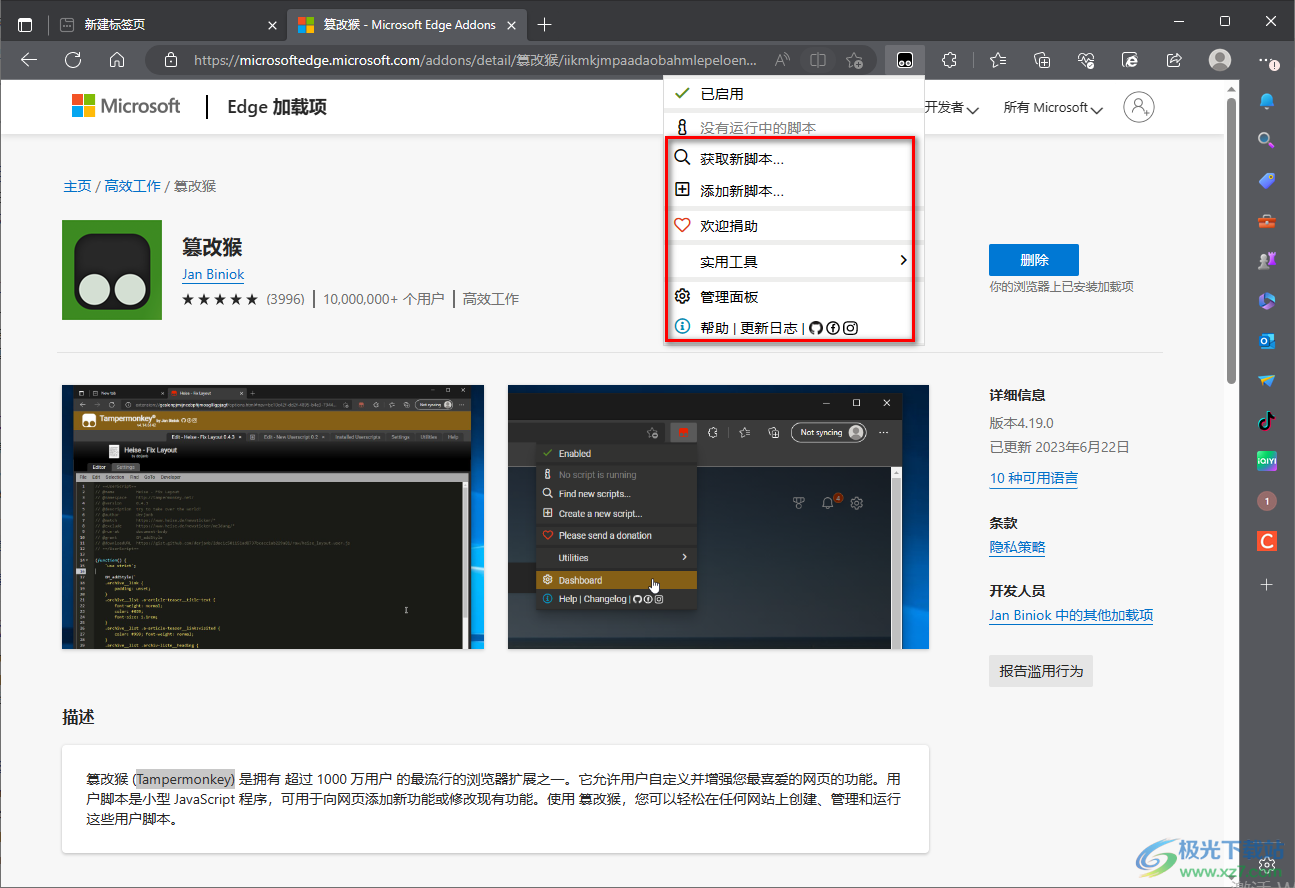Open the Favorites list icon
Screen dimensions: 1295x888
coord(997,60)
